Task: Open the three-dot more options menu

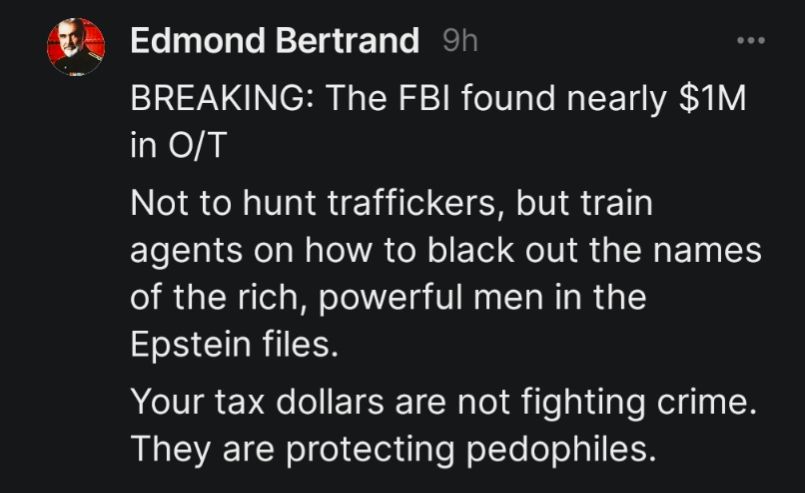Action: point(751,40)
